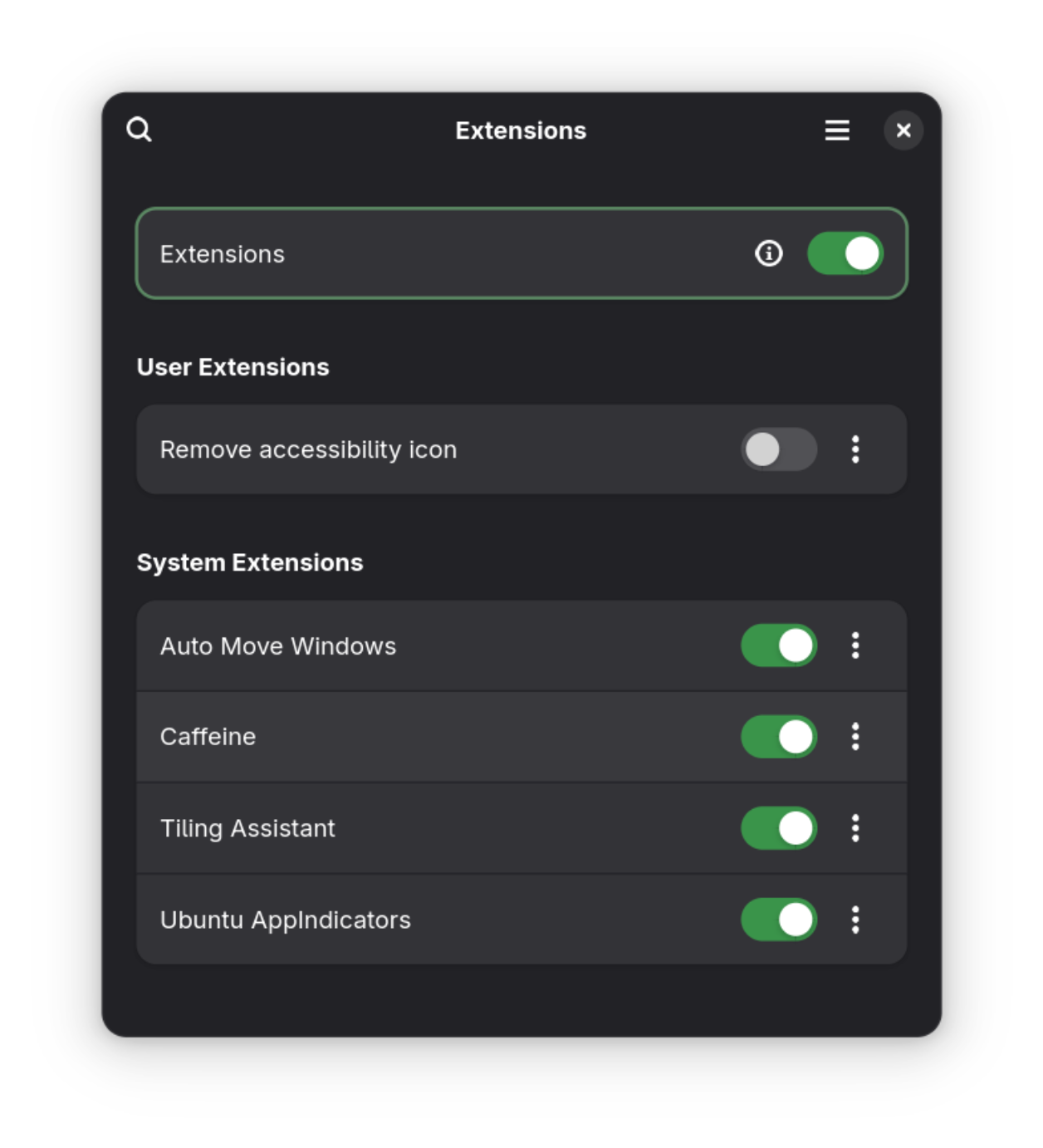Click the info icon in Extensions row
The height and width of the screenshot is (1148, 1043).
768,253
